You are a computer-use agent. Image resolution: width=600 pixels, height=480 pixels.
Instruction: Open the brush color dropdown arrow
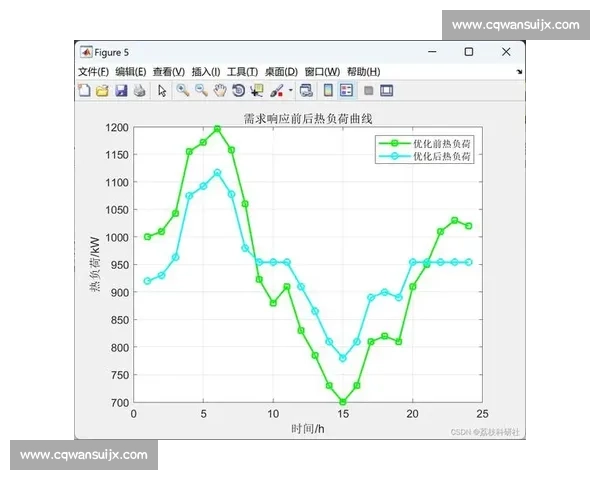coord(290,91)
